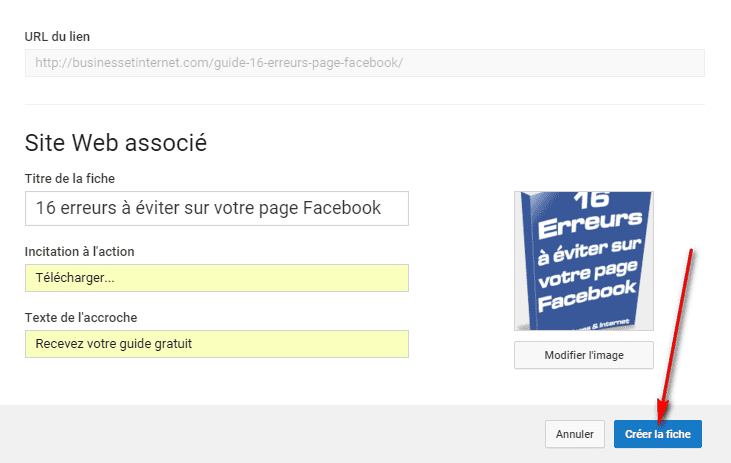Image resolution: width=731 pixels, height=463 pixels.
Task: Click the Titre de la fiche label
Action: 70,179
